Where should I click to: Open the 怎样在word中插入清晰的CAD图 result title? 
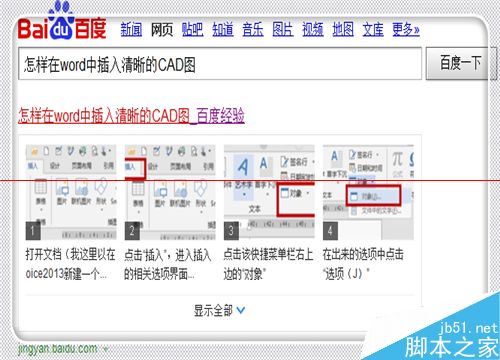[x=131, y=116]
